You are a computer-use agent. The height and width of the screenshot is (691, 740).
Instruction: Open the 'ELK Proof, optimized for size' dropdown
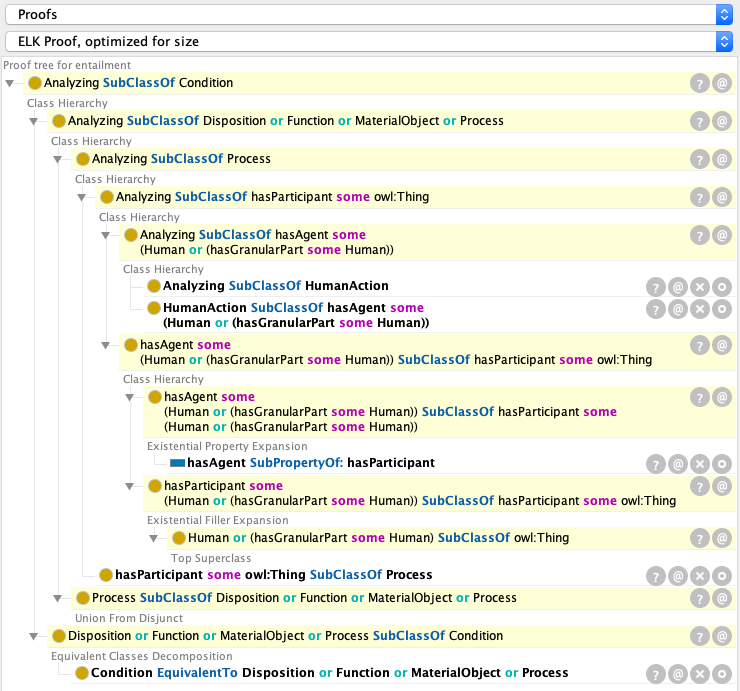pyautogui.click(x=369, y=42)
